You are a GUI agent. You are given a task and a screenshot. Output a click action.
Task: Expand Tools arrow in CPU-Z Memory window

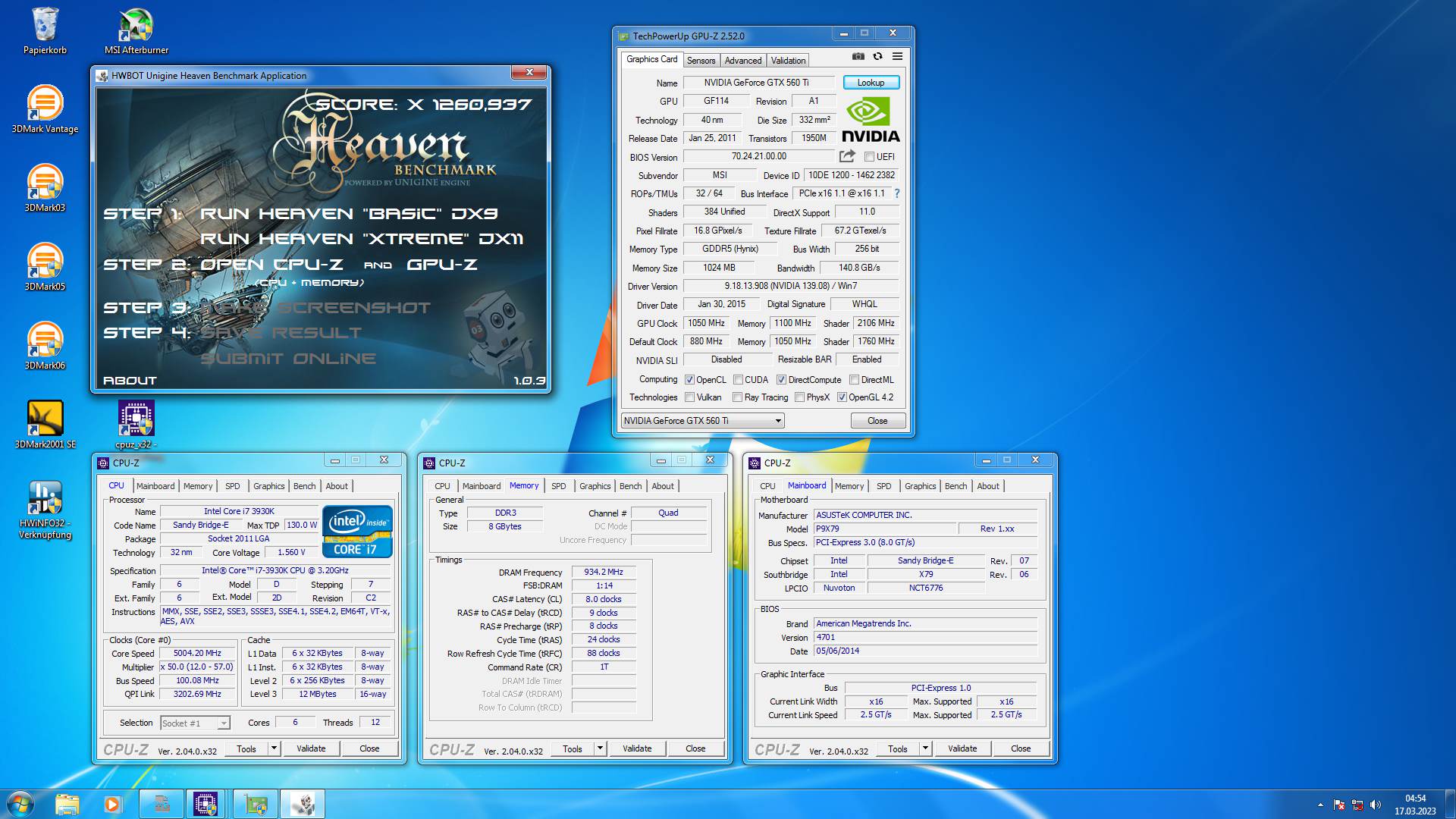click(x=600, y=748)
